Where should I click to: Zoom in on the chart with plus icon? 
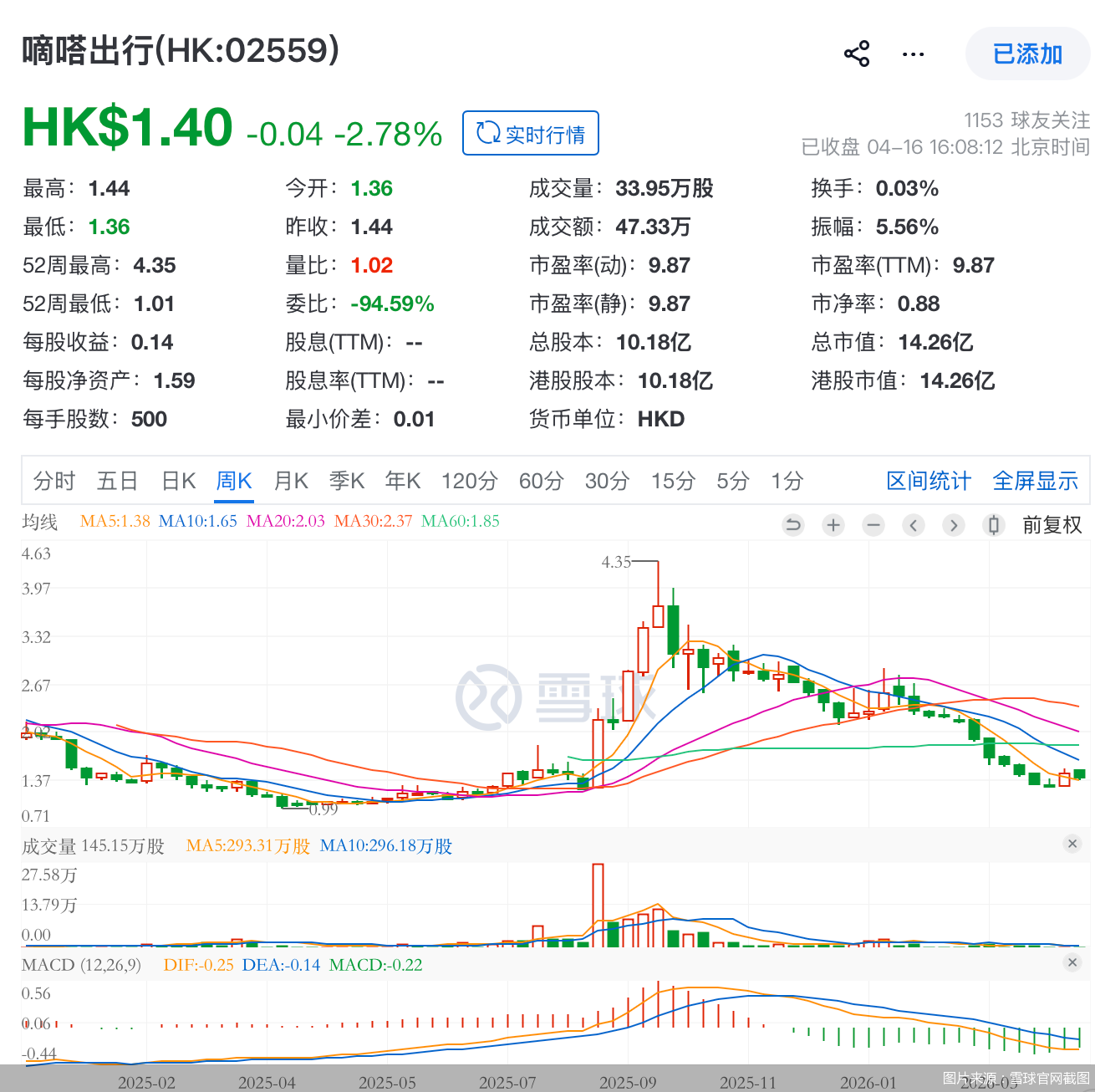[833, 525]
